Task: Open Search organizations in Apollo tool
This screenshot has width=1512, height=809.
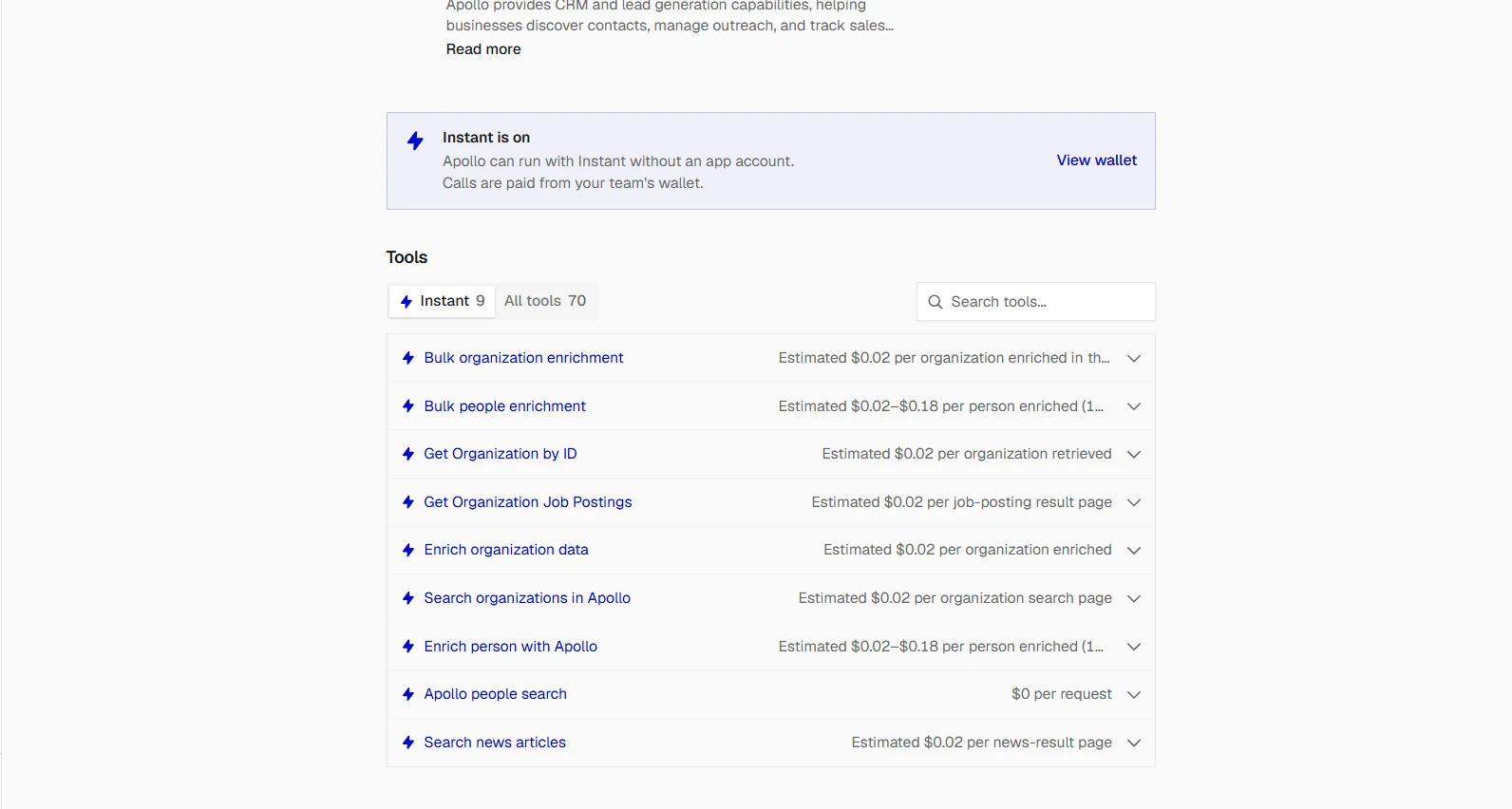Action: [527, 598]
